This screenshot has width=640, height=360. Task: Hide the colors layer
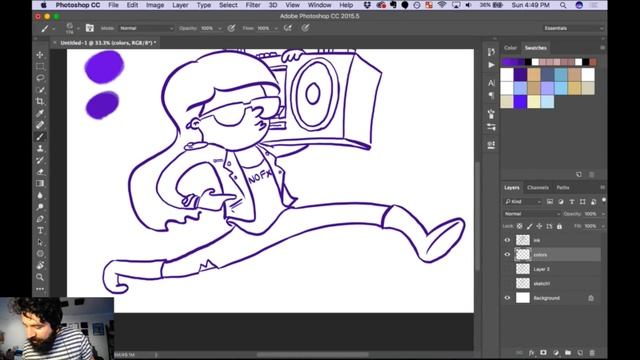(507, 255)
